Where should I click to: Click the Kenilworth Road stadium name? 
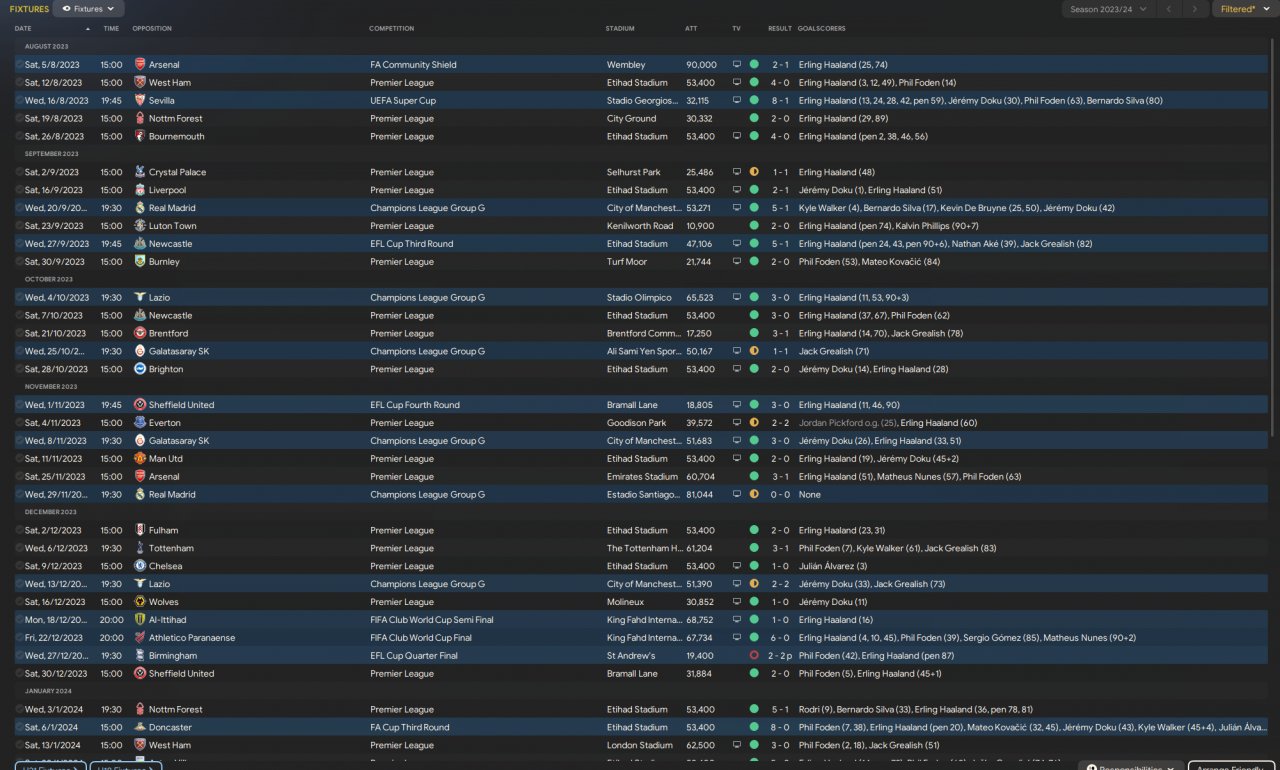(x=640, y=226)
